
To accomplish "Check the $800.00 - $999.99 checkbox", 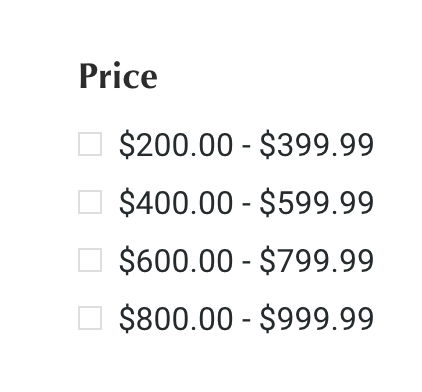I will pos(90,318).
